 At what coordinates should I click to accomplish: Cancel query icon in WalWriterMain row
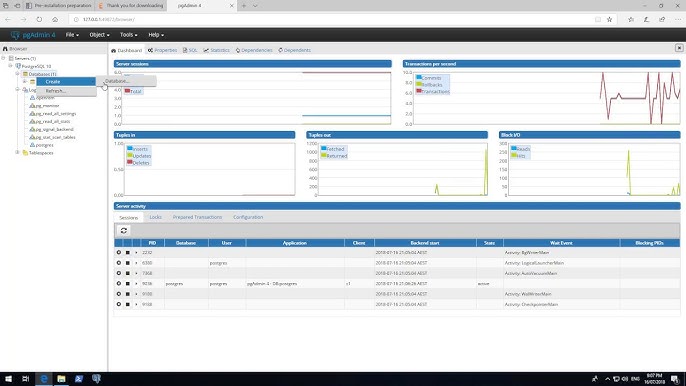click(119, 294)
